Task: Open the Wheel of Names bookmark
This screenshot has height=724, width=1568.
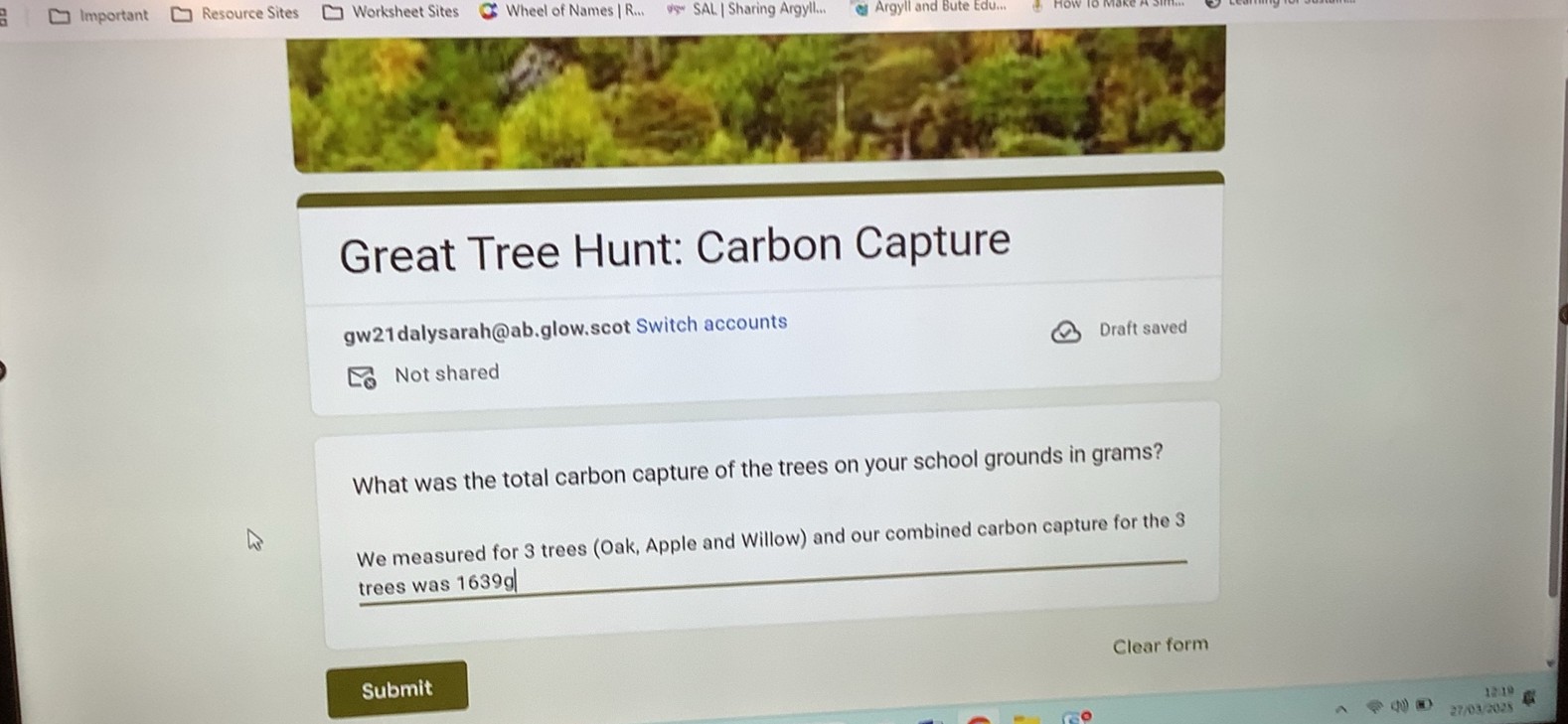Action: click(x=561, y=11)
